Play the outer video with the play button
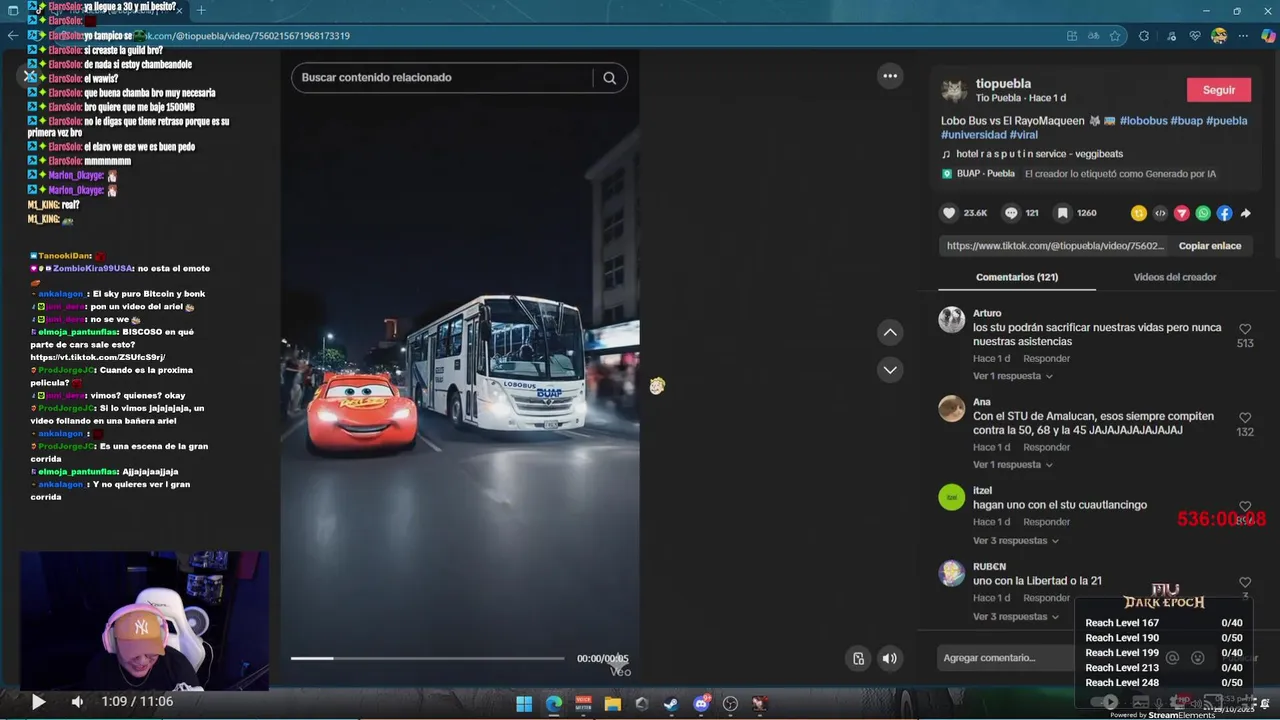This screenshot has height=720, width=1280. [x=38, y=702]
